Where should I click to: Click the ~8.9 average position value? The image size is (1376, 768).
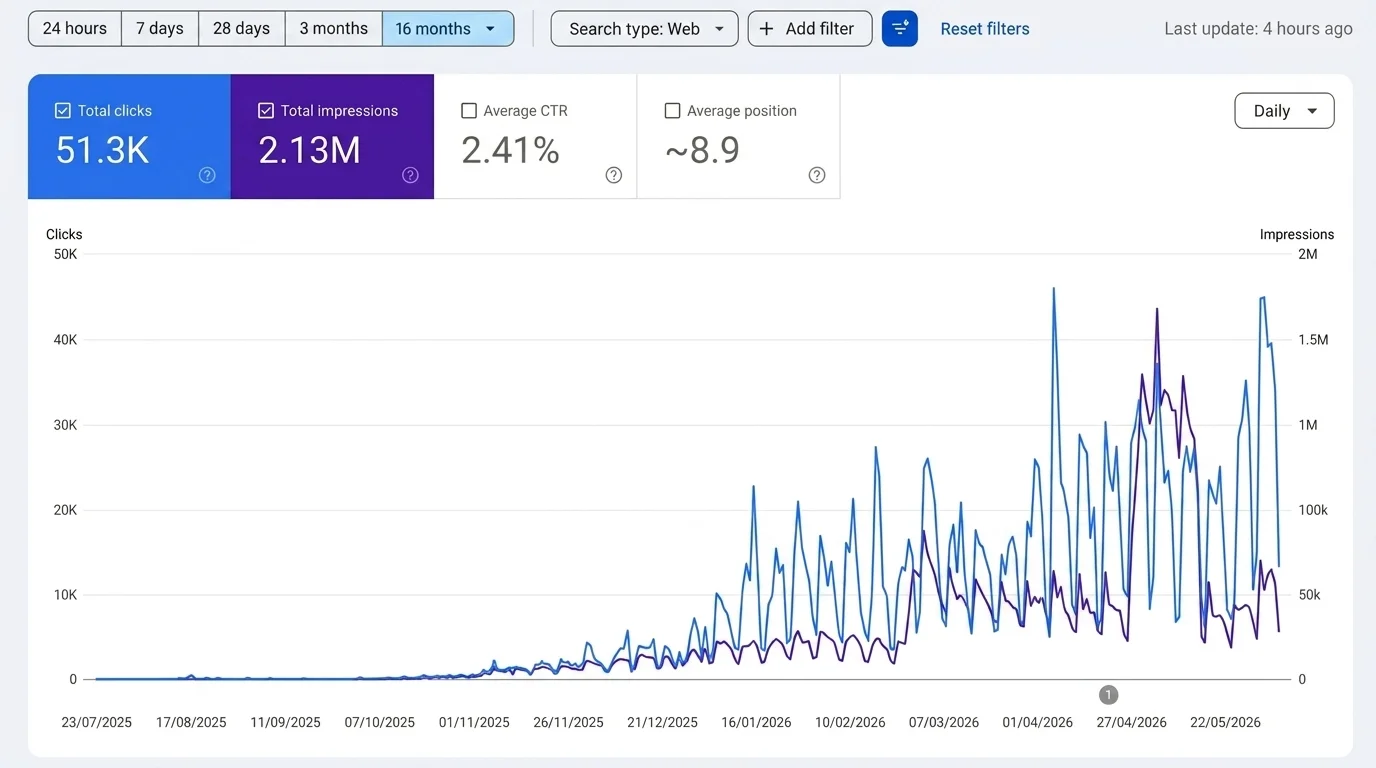click(x=702, y=150)
